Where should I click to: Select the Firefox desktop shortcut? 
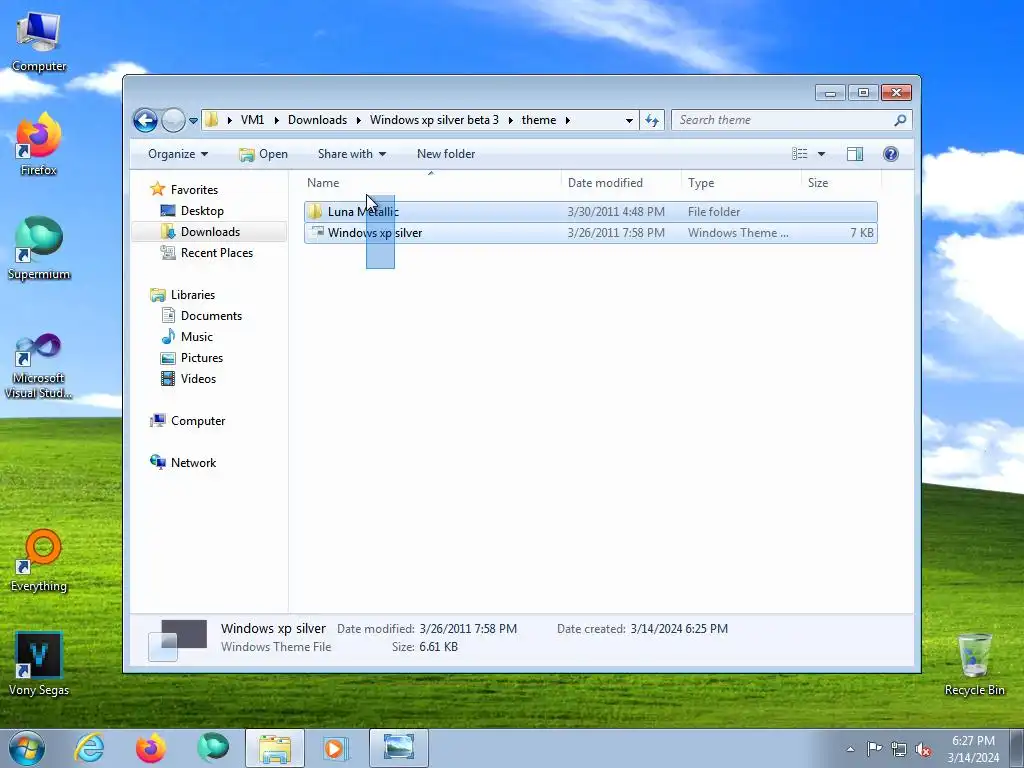click(x=39, y=145)
